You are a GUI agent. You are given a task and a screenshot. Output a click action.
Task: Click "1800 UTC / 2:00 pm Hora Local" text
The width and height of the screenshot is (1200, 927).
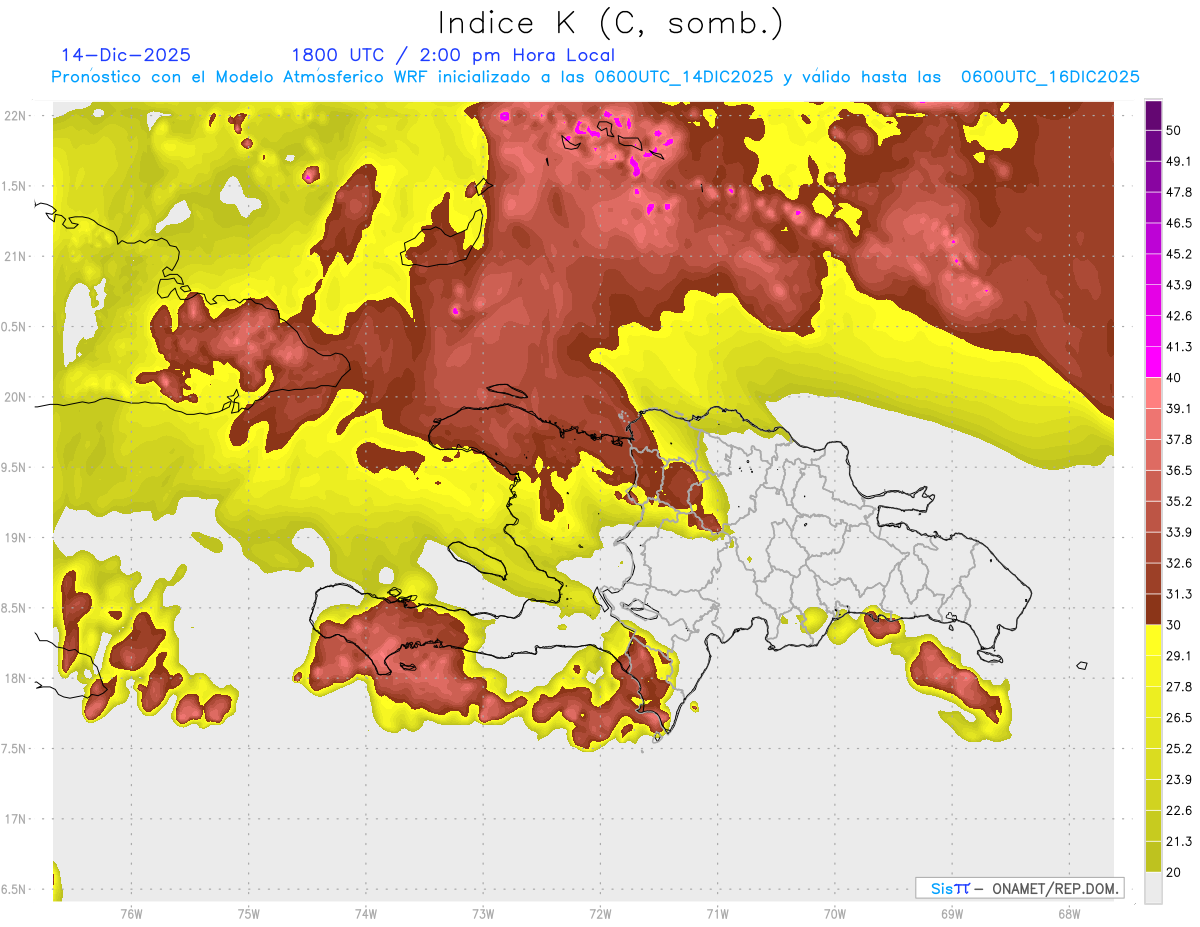pyautogui.click(x=453, y=55)
